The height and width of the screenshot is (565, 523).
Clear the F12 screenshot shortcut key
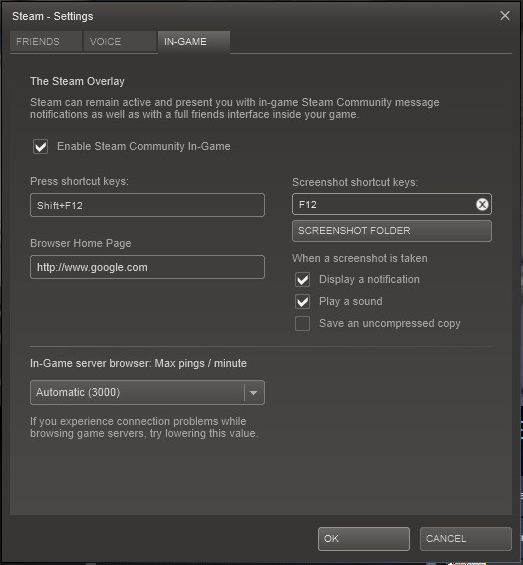pos(482,204)
